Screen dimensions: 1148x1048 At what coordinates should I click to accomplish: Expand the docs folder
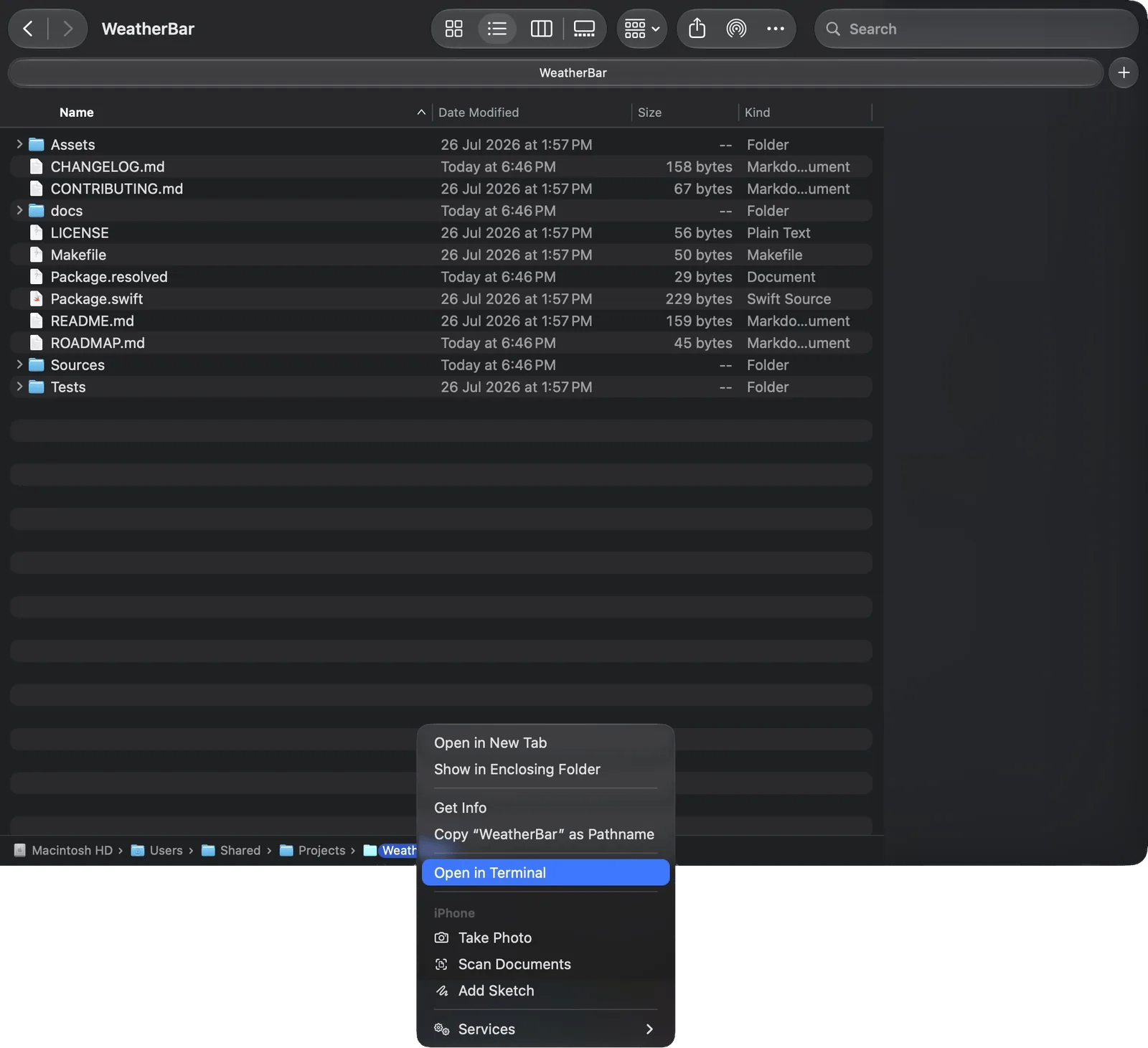19,210
